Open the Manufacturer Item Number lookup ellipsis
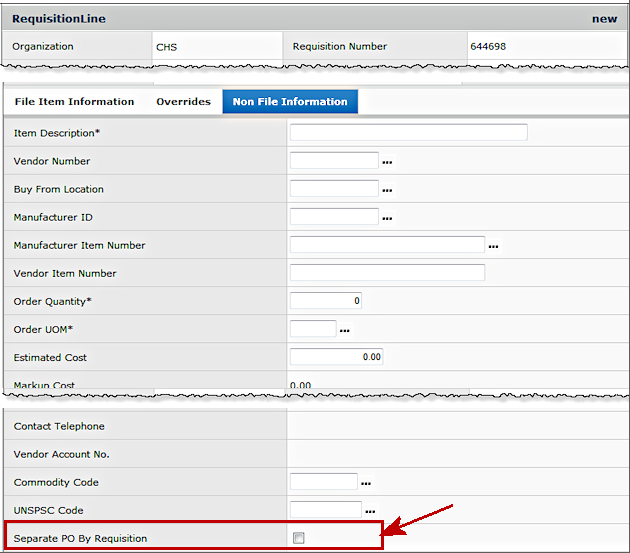Image resolution: width=630 pixels, height=553 pixels. click(x=493, y=246)
